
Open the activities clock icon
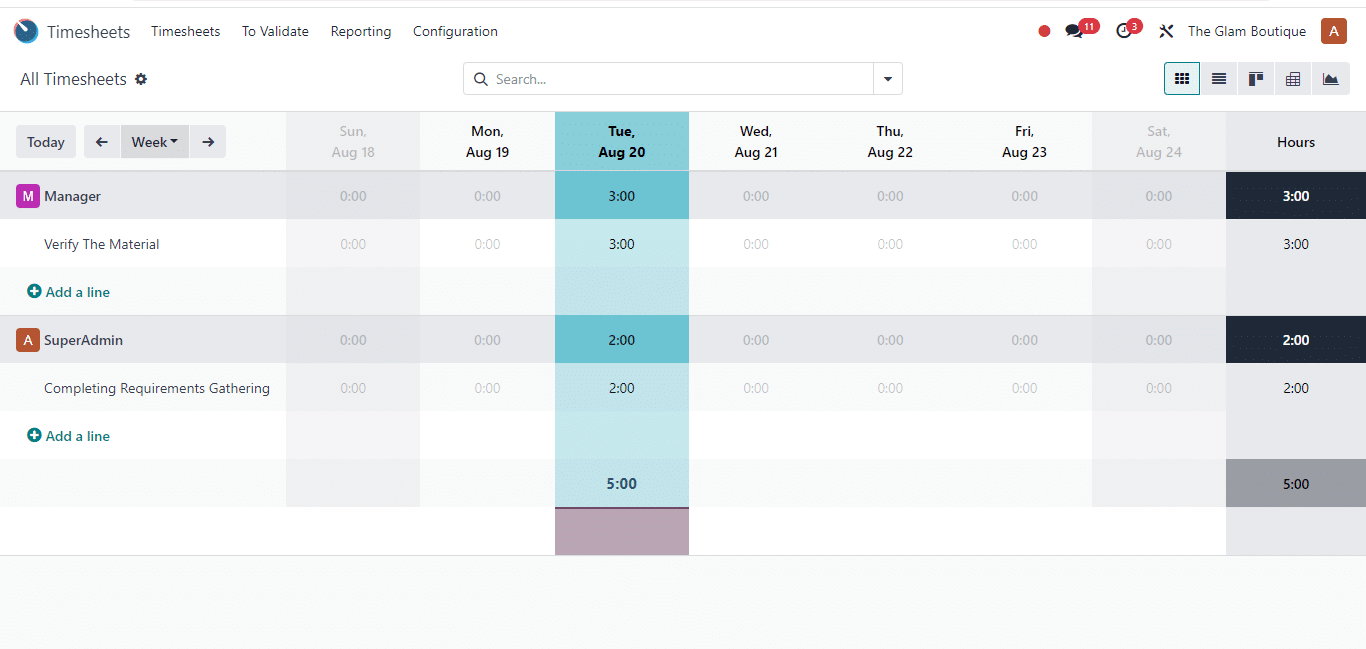pos(1124,31)
